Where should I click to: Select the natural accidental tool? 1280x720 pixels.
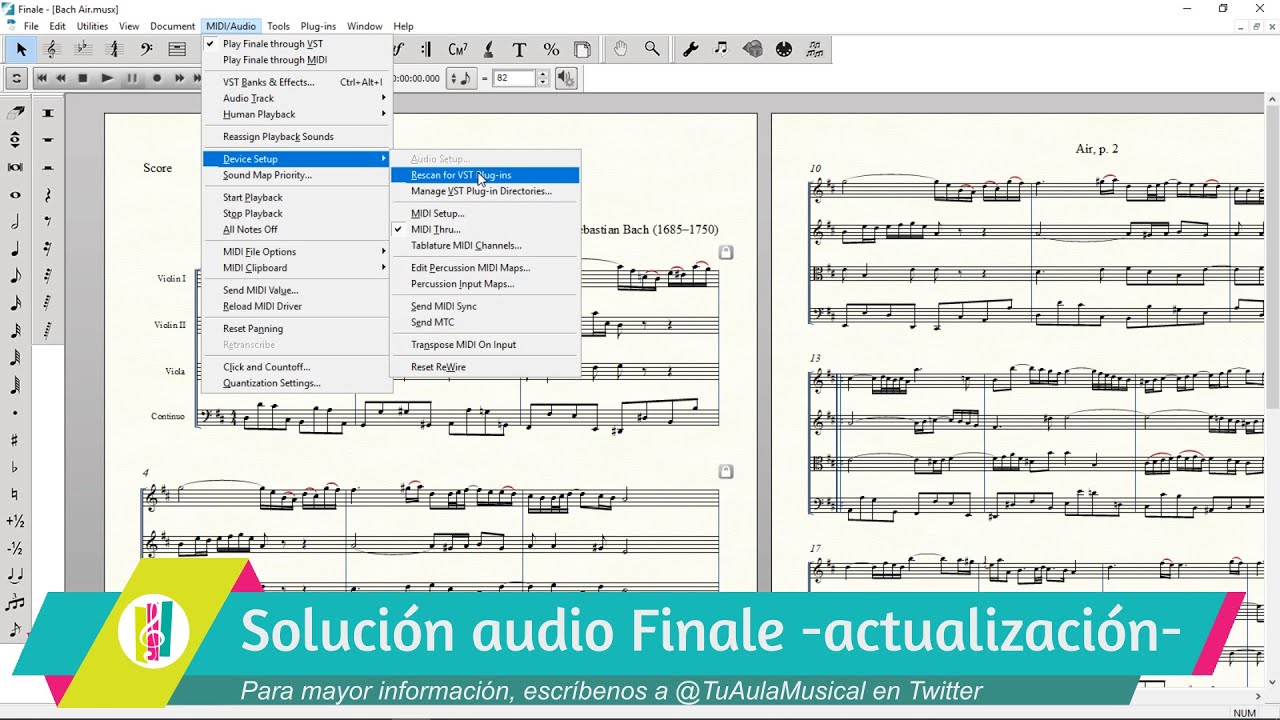pos(15,494)
